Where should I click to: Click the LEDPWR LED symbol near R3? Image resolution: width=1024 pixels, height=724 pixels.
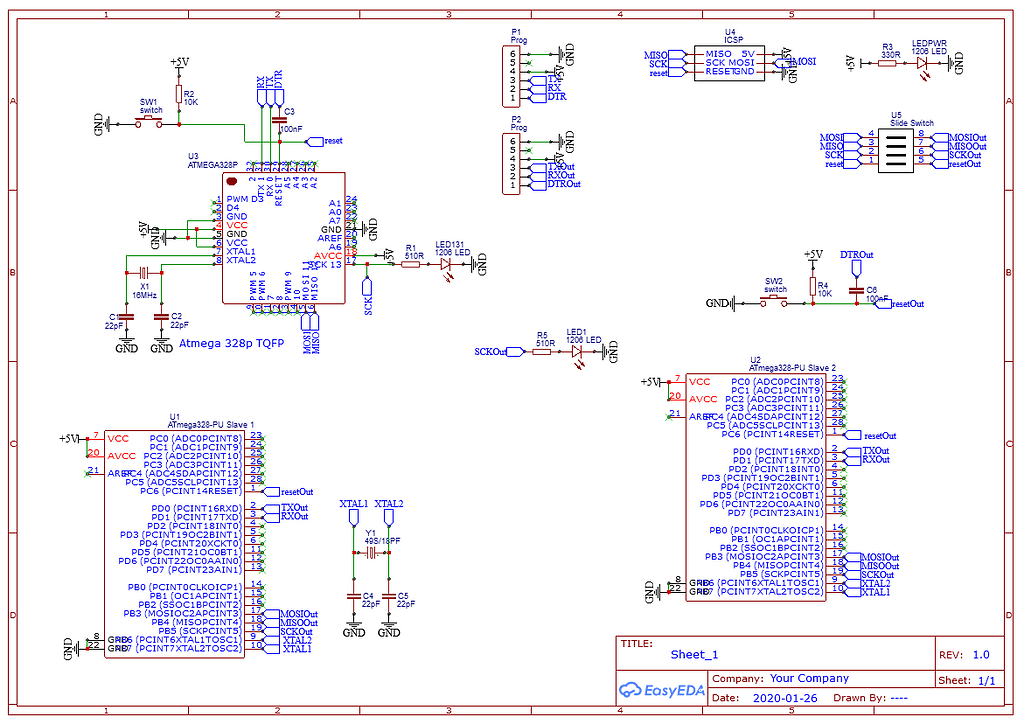[x=921, y=62]
